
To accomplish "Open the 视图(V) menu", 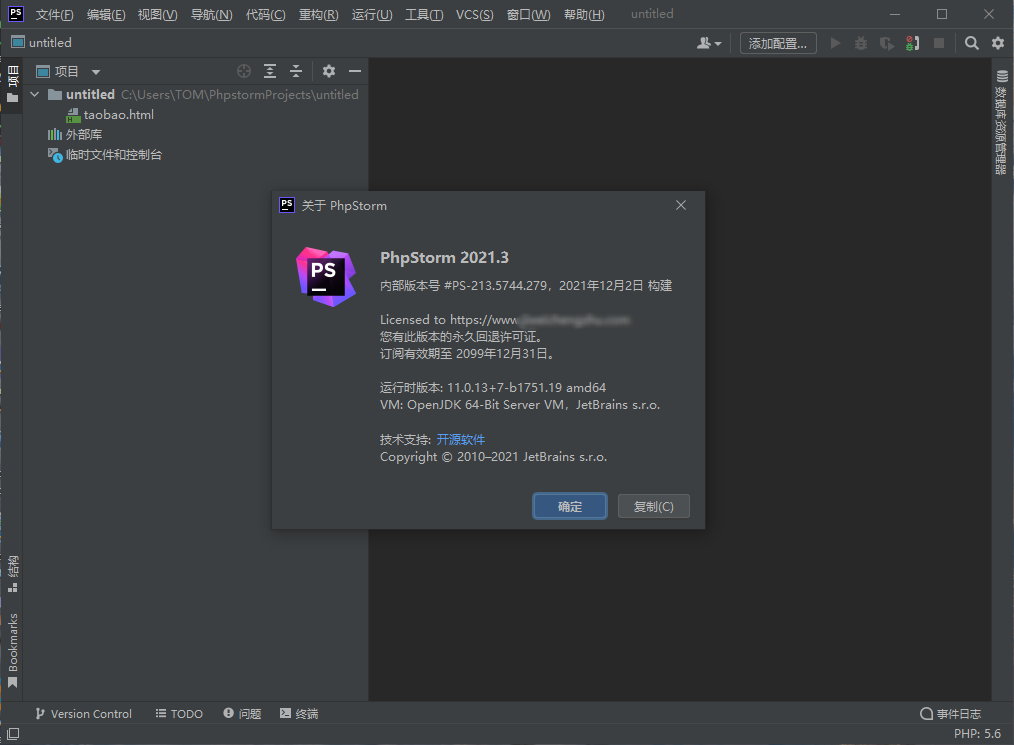I will [157, 14].
